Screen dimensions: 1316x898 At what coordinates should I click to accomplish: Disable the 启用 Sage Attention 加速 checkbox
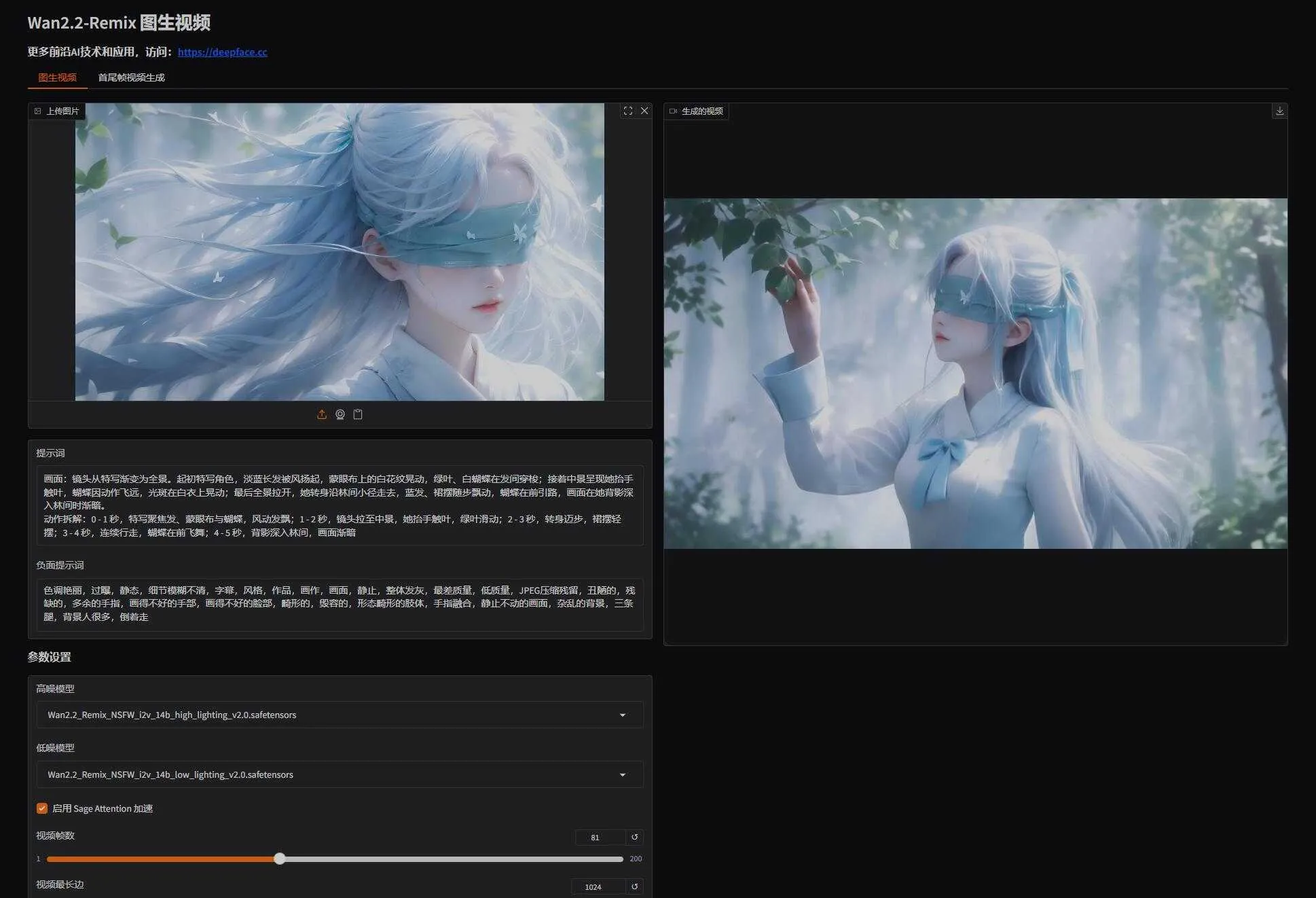42,808
